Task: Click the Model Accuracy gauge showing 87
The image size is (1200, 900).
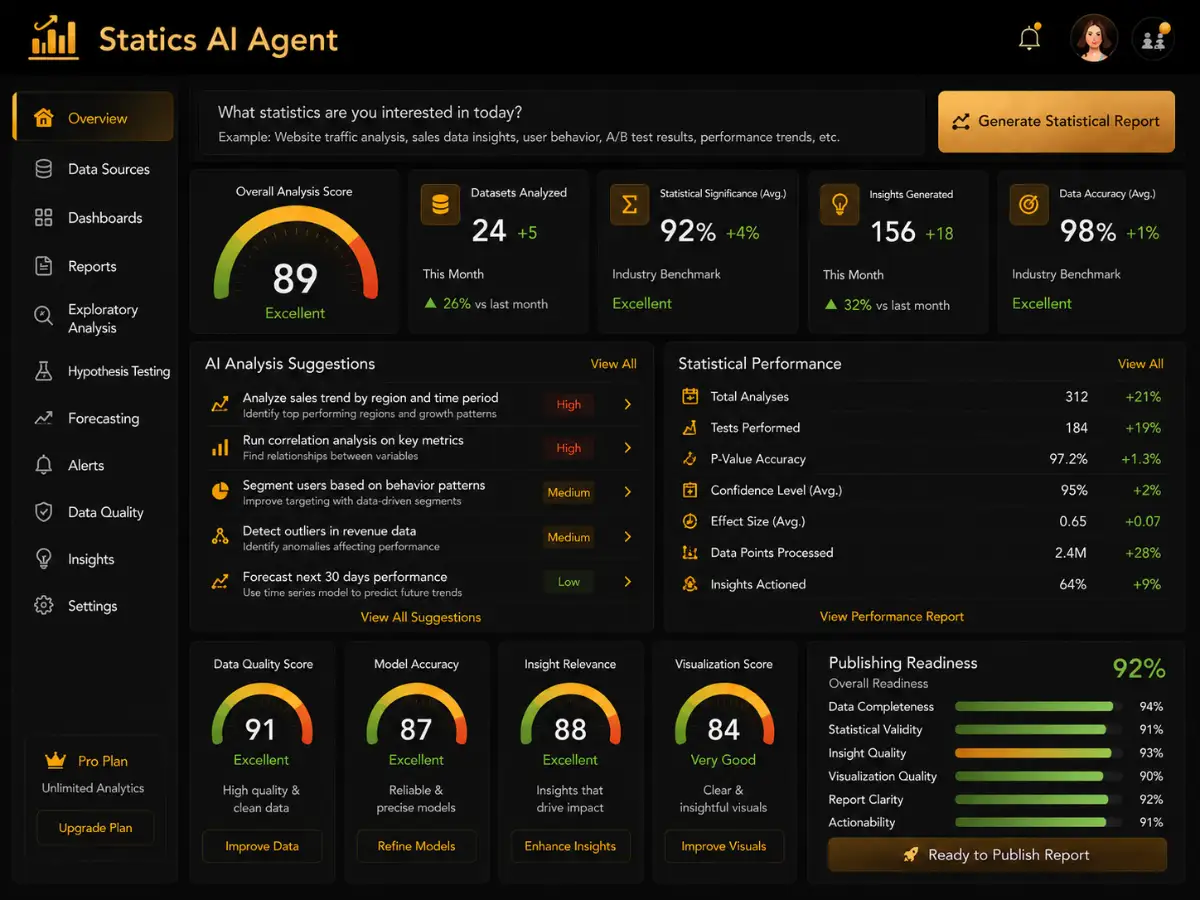Action: [x=416, y=714]
